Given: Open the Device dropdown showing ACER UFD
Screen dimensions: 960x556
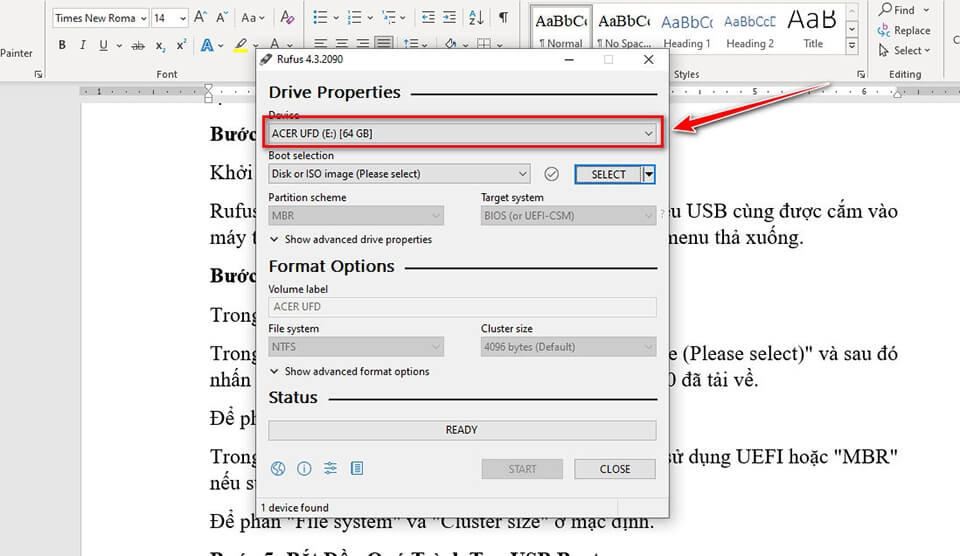Looking at the screenshot, I should click(x=462, y=133).
